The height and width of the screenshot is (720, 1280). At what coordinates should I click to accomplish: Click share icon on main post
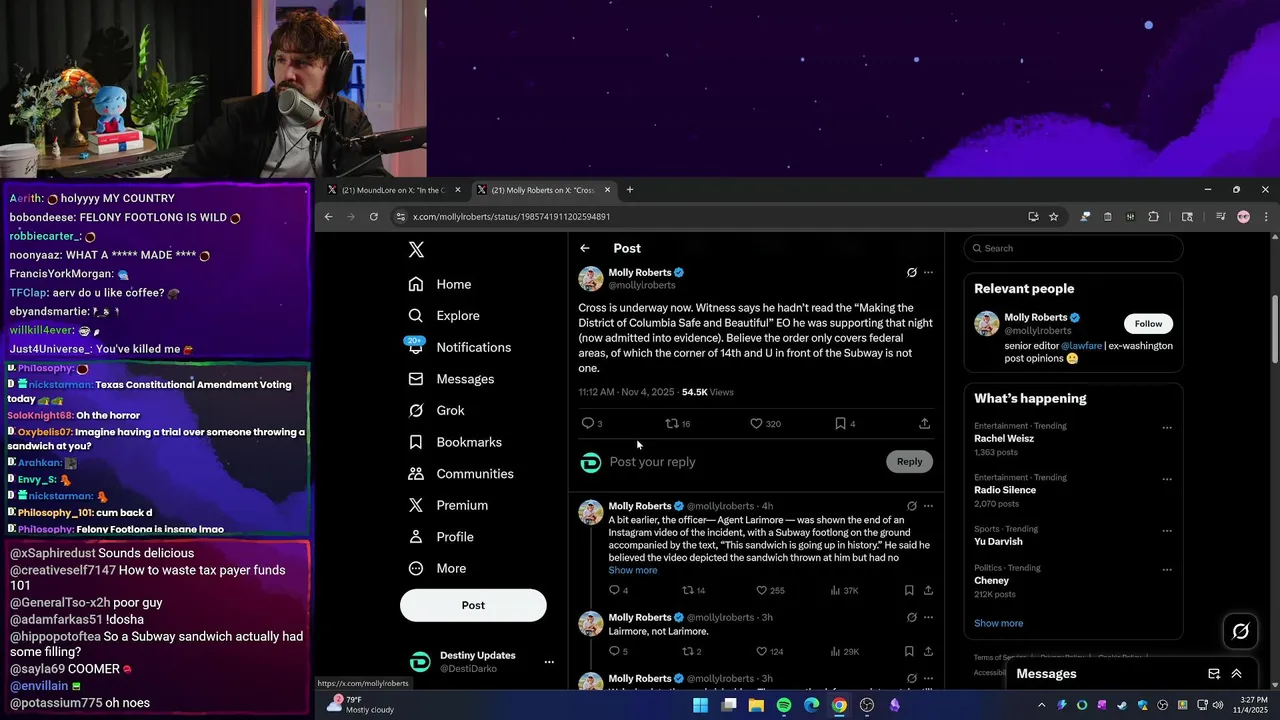point(924,423)
